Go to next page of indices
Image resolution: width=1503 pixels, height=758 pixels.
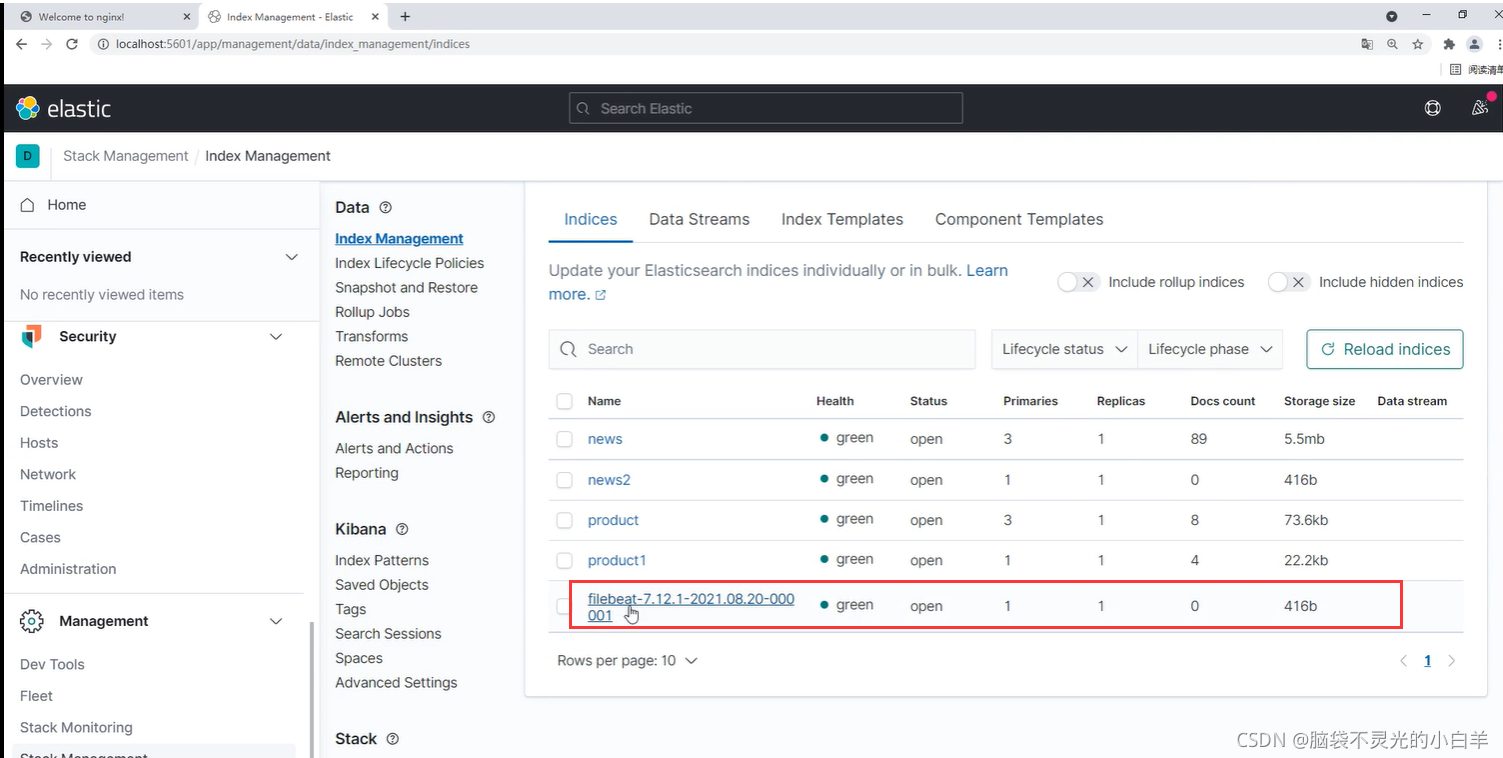(x=1452, y=661)
